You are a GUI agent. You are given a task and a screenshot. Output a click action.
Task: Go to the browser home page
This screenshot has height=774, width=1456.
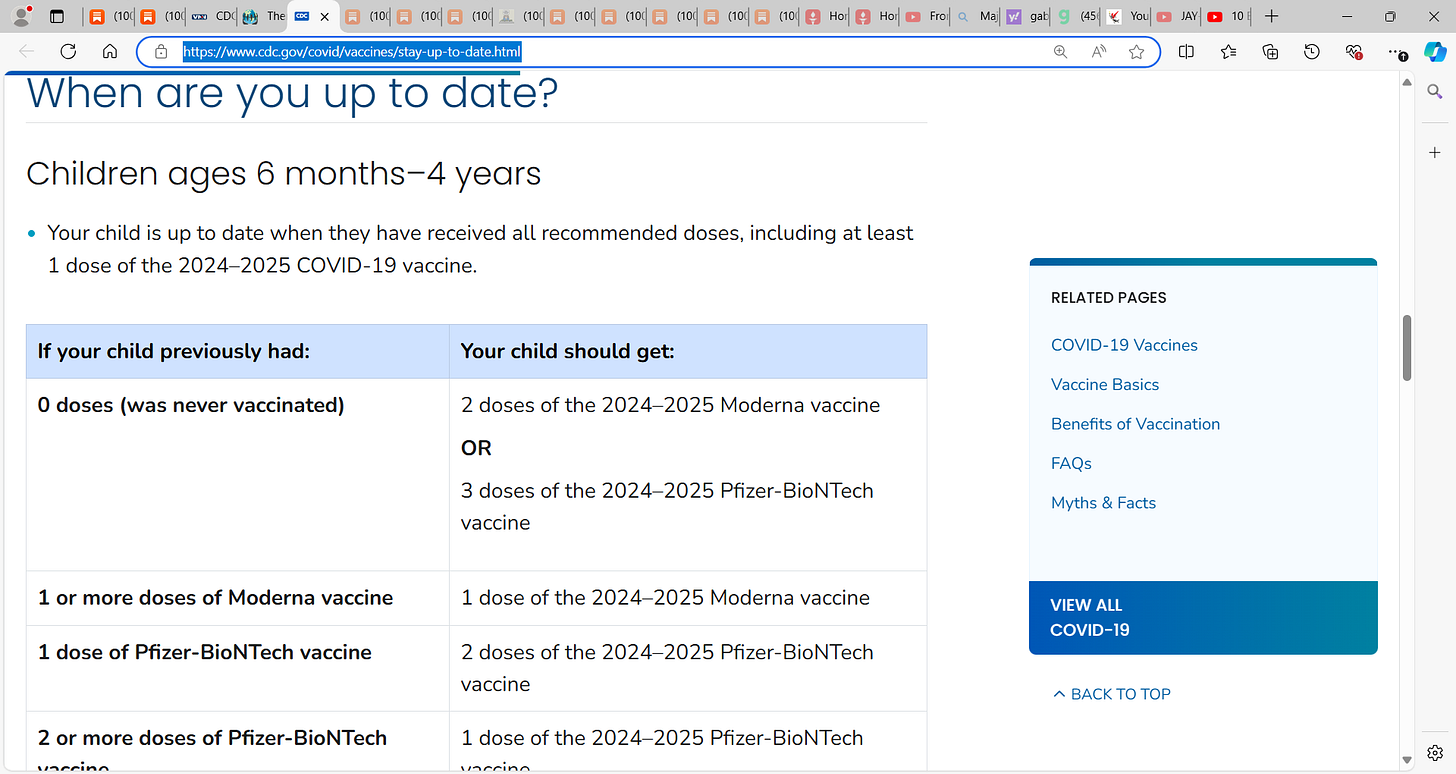pos(110,52)
